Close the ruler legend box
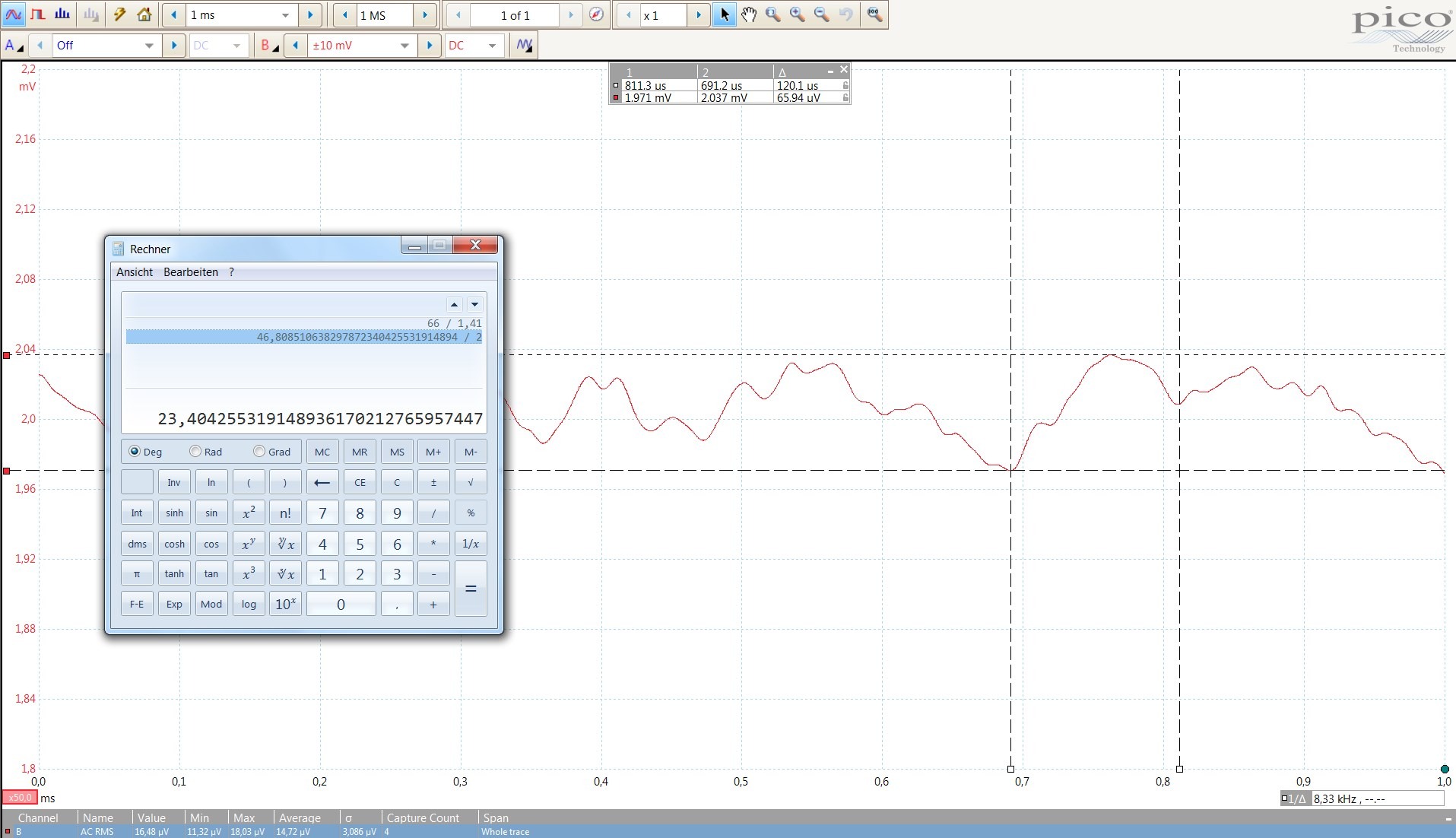 click(843, 70)
